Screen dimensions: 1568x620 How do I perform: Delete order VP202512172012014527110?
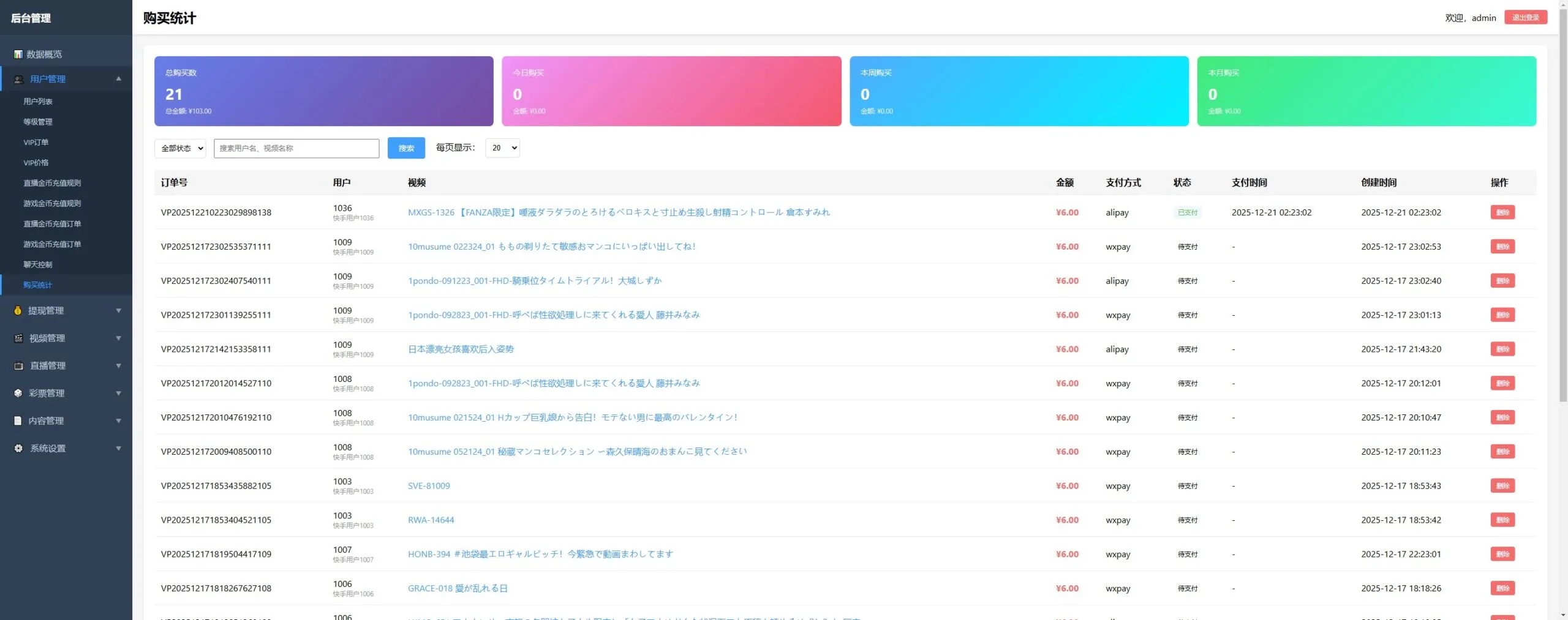tap(1502, 383)
